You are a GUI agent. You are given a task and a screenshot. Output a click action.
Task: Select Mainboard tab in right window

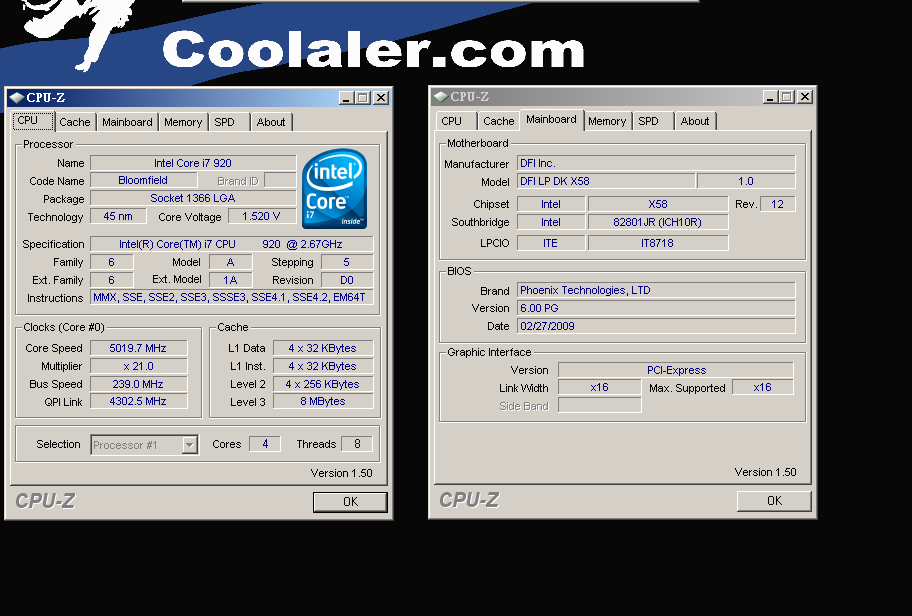coord(551,120)
